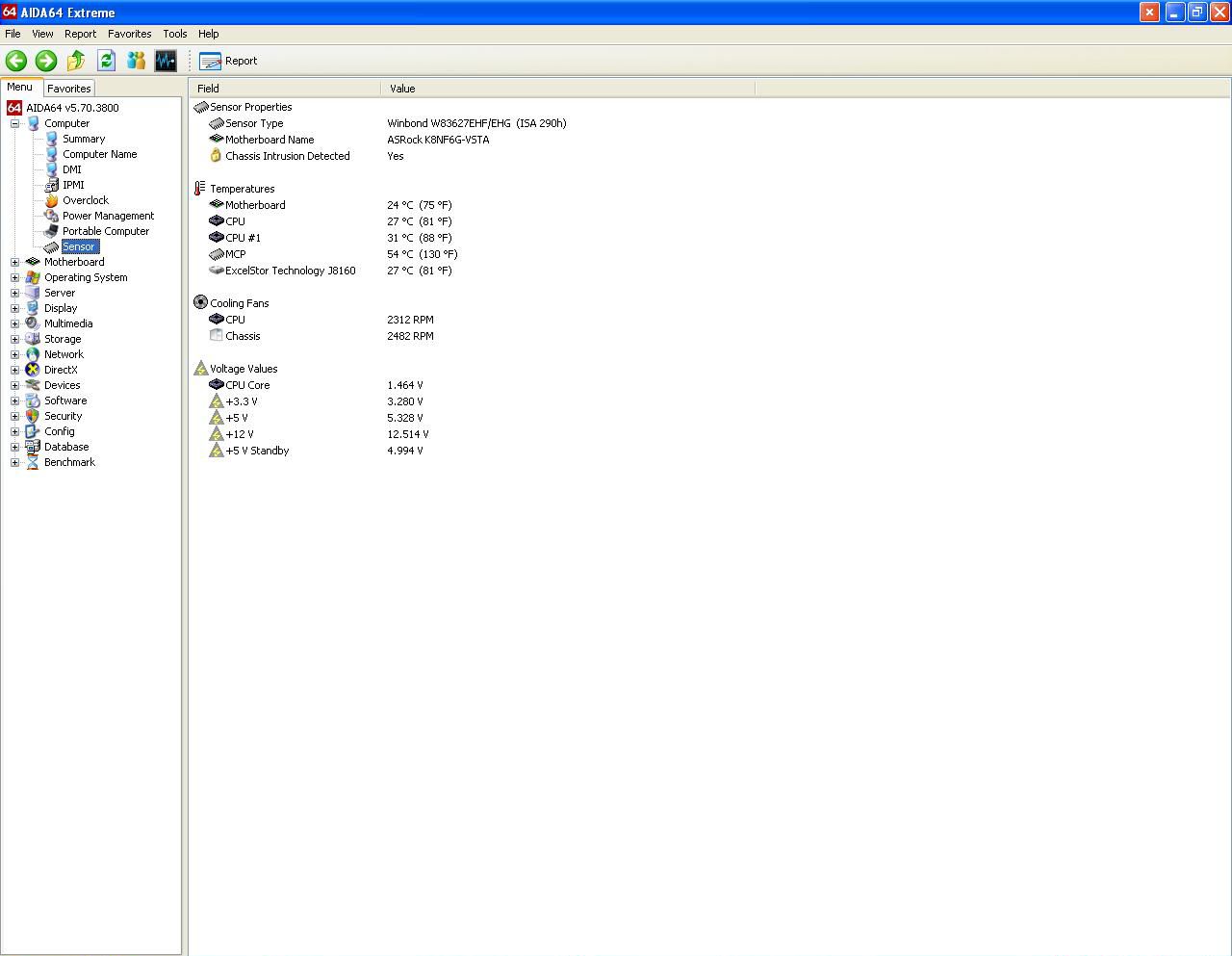Expand the DirectX tree node
The image size is (1232, 956).
(x=14, y=370)
